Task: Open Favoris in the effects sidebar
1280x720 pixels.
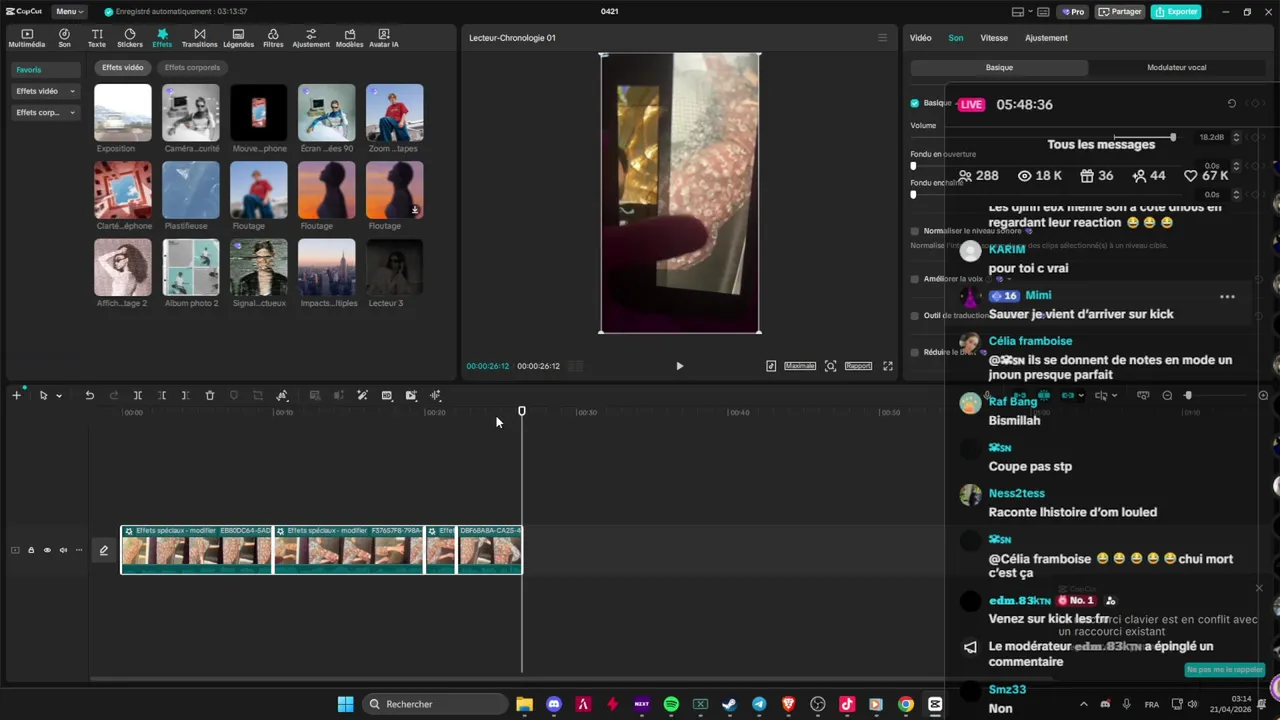Action: click(x=46, y=70)
